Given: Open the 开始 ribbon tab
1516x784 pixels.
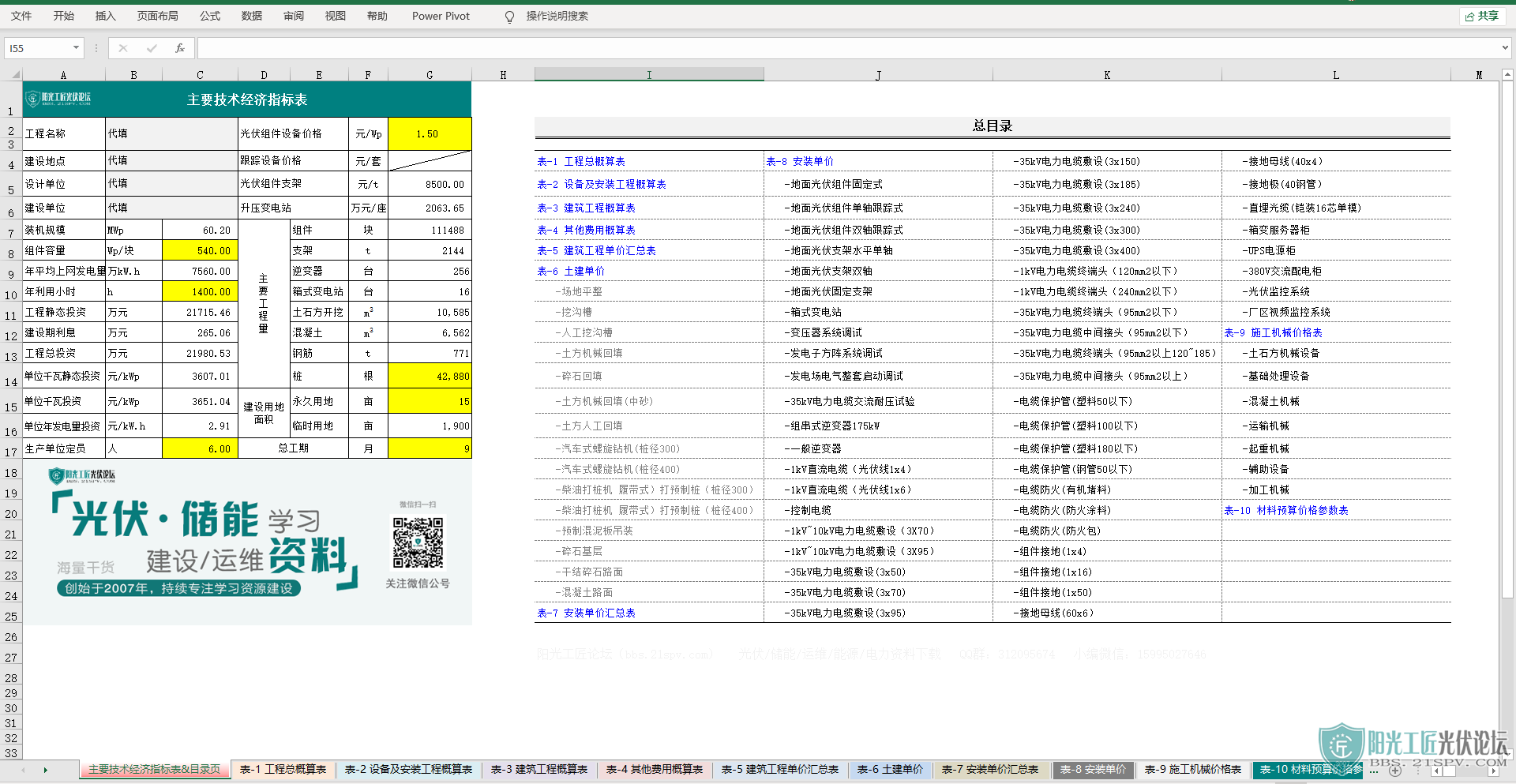Looking at the screenshot, I should pyautogui.click(x=64, y=16).
